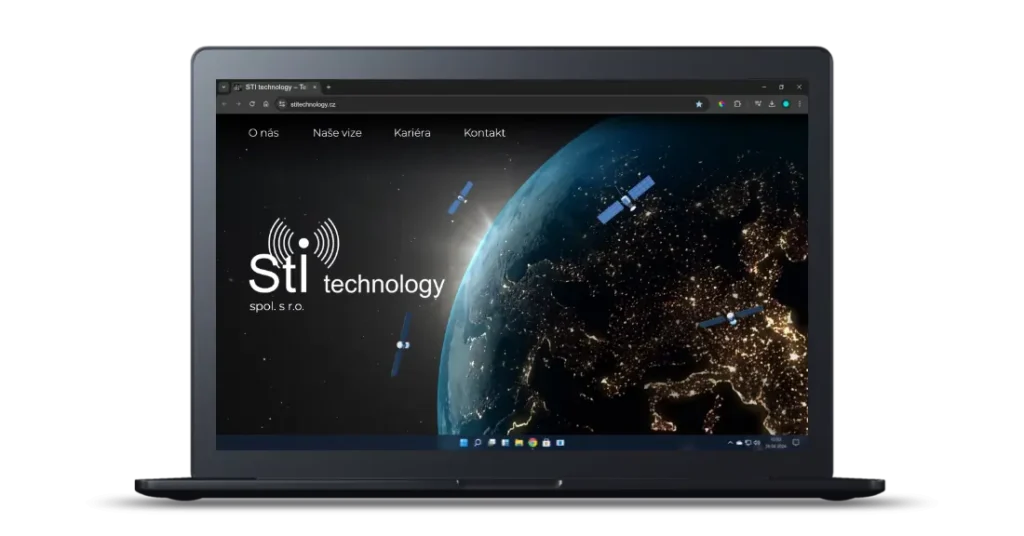
Task: Show hidden system tray icons
Action: [x=730, y=443]
